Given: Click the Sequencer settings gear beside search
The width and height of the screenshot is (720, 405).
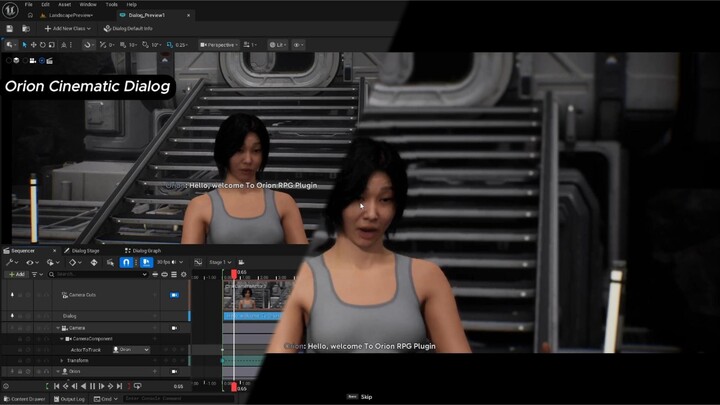Looking at the screenshot, I should point(184,274).
